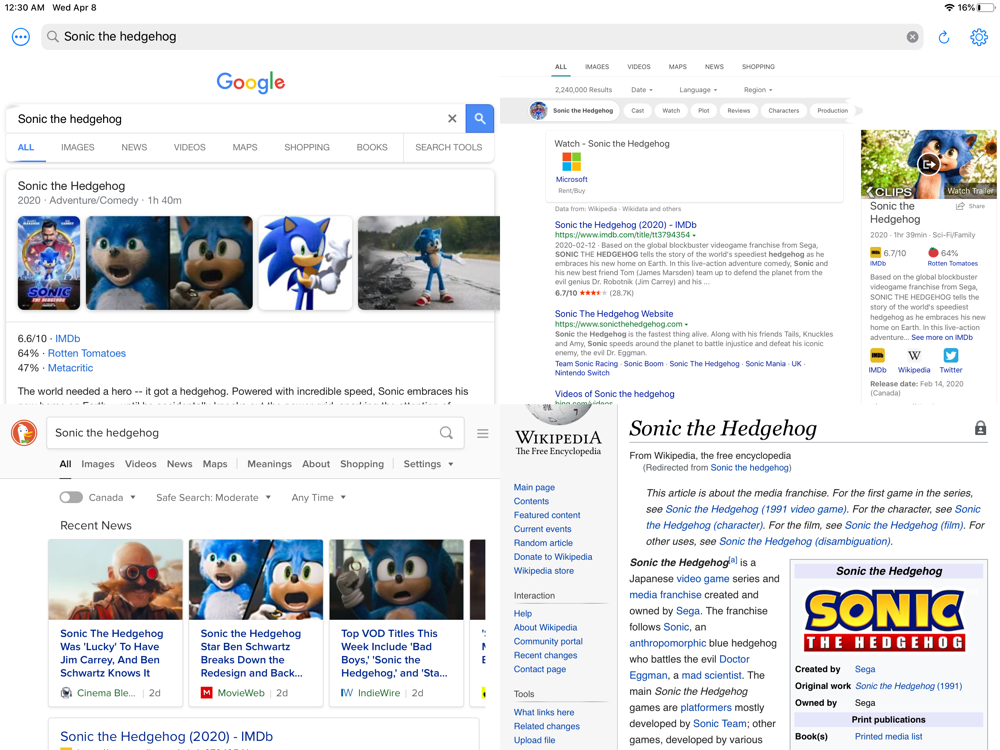
Task: Expand the IMDb result URL arrow
Action: [x=694, y=235]
